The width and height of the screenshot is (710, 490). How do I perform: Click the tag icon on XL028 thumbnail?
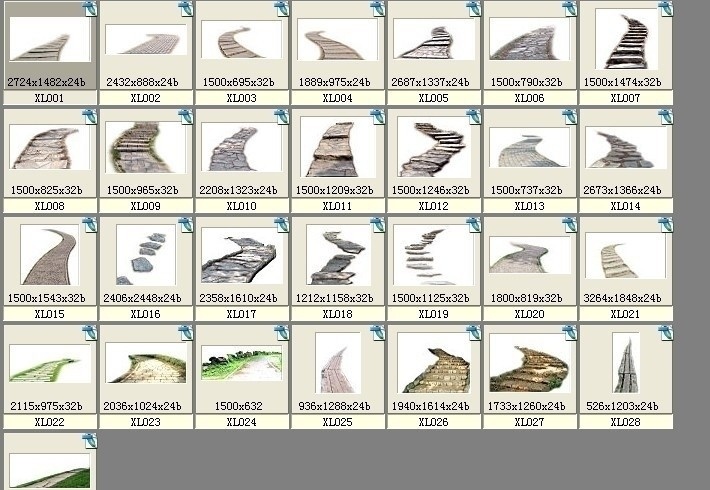pyautogui.click(x=666, y=332)
